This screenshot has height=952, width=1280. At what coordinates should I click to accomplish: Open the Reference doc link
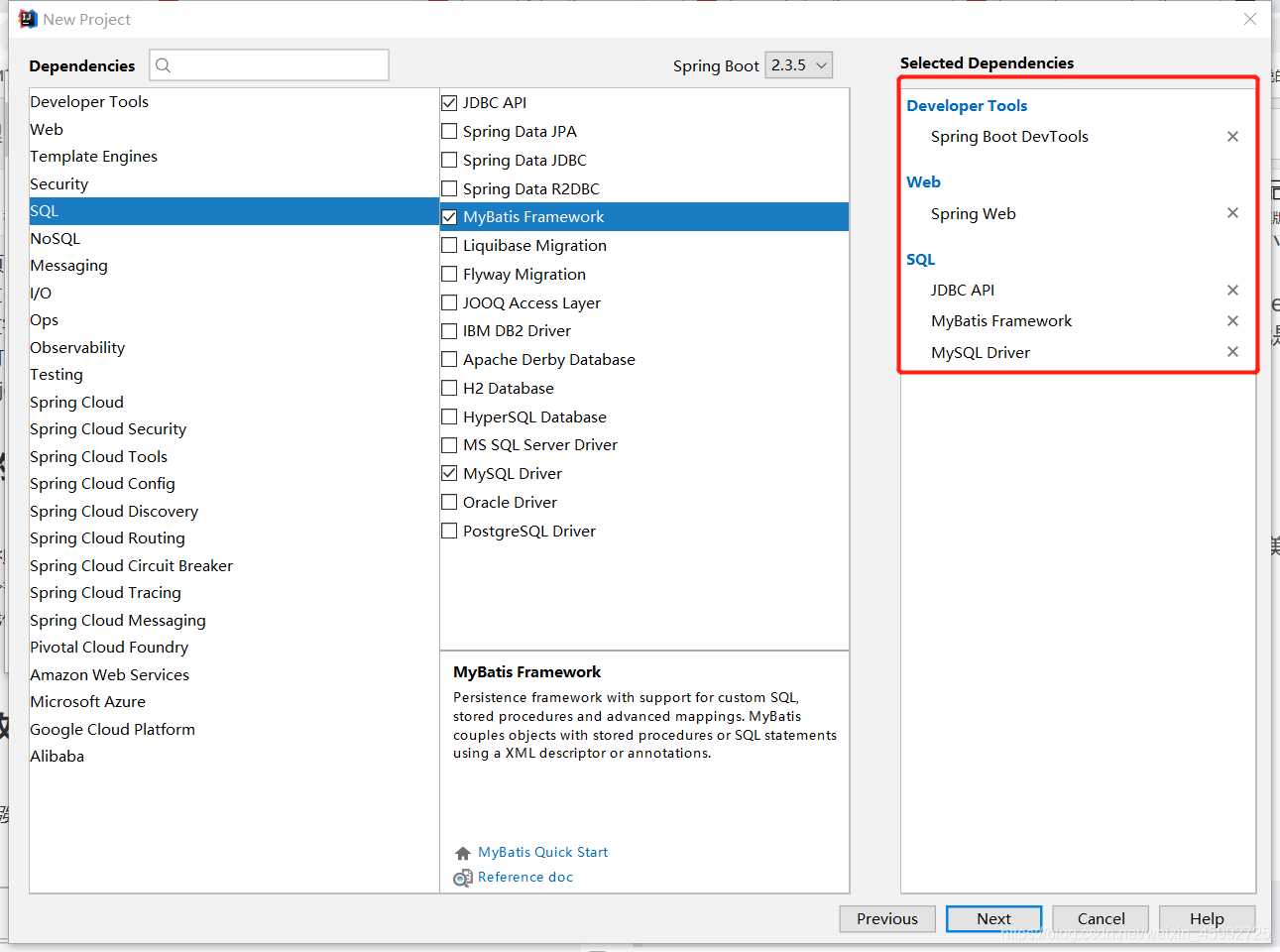coord(525,878)
